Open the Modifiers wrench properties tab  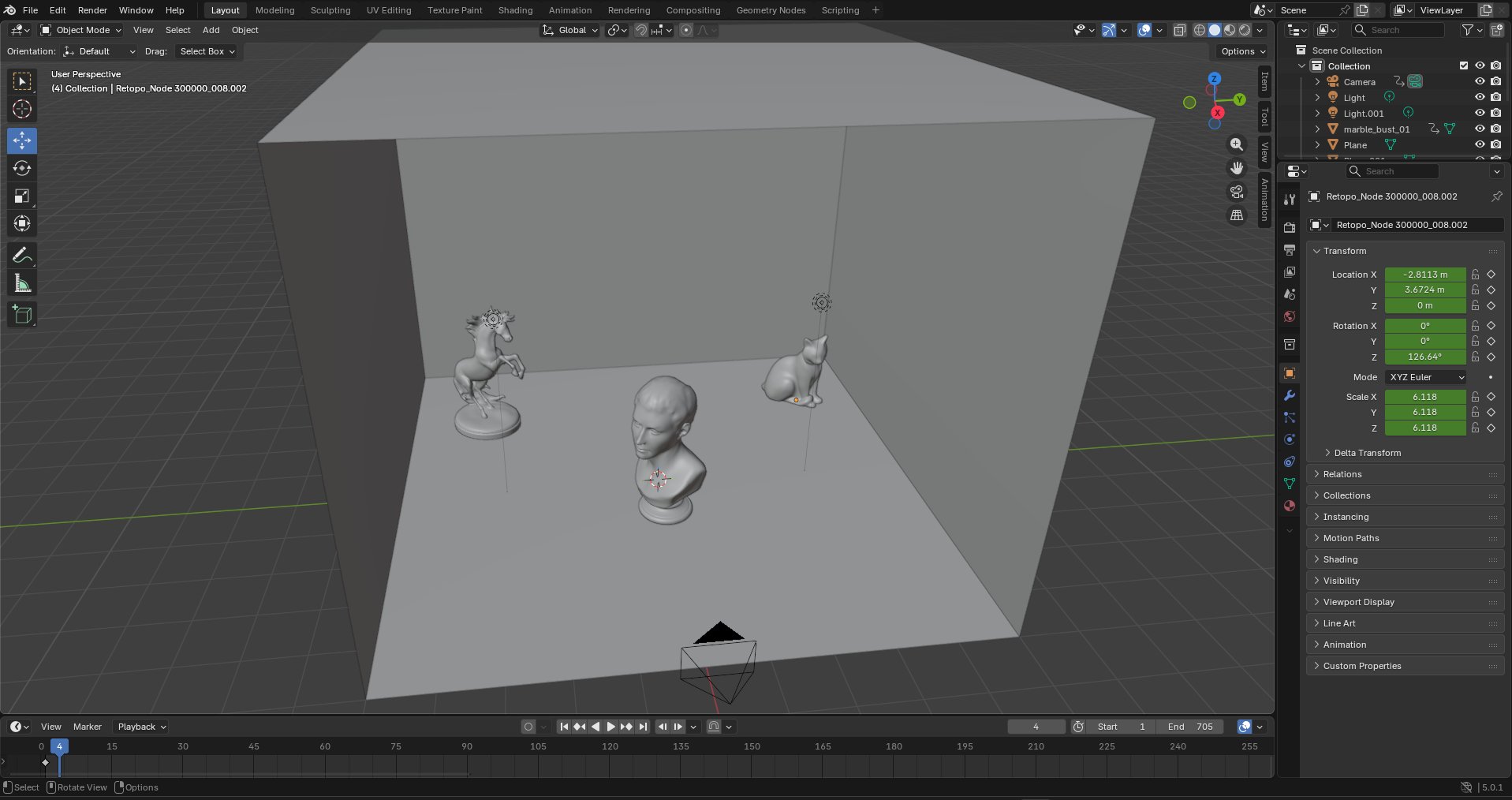(x=1290, y=395)
